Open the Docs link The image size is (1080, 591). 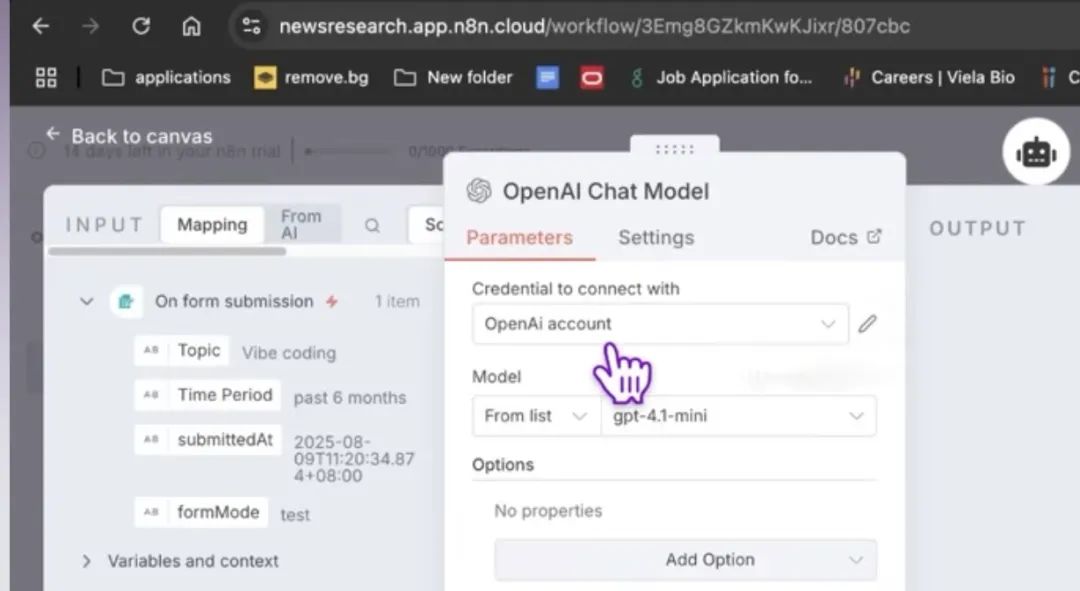[x=845, y=238]
